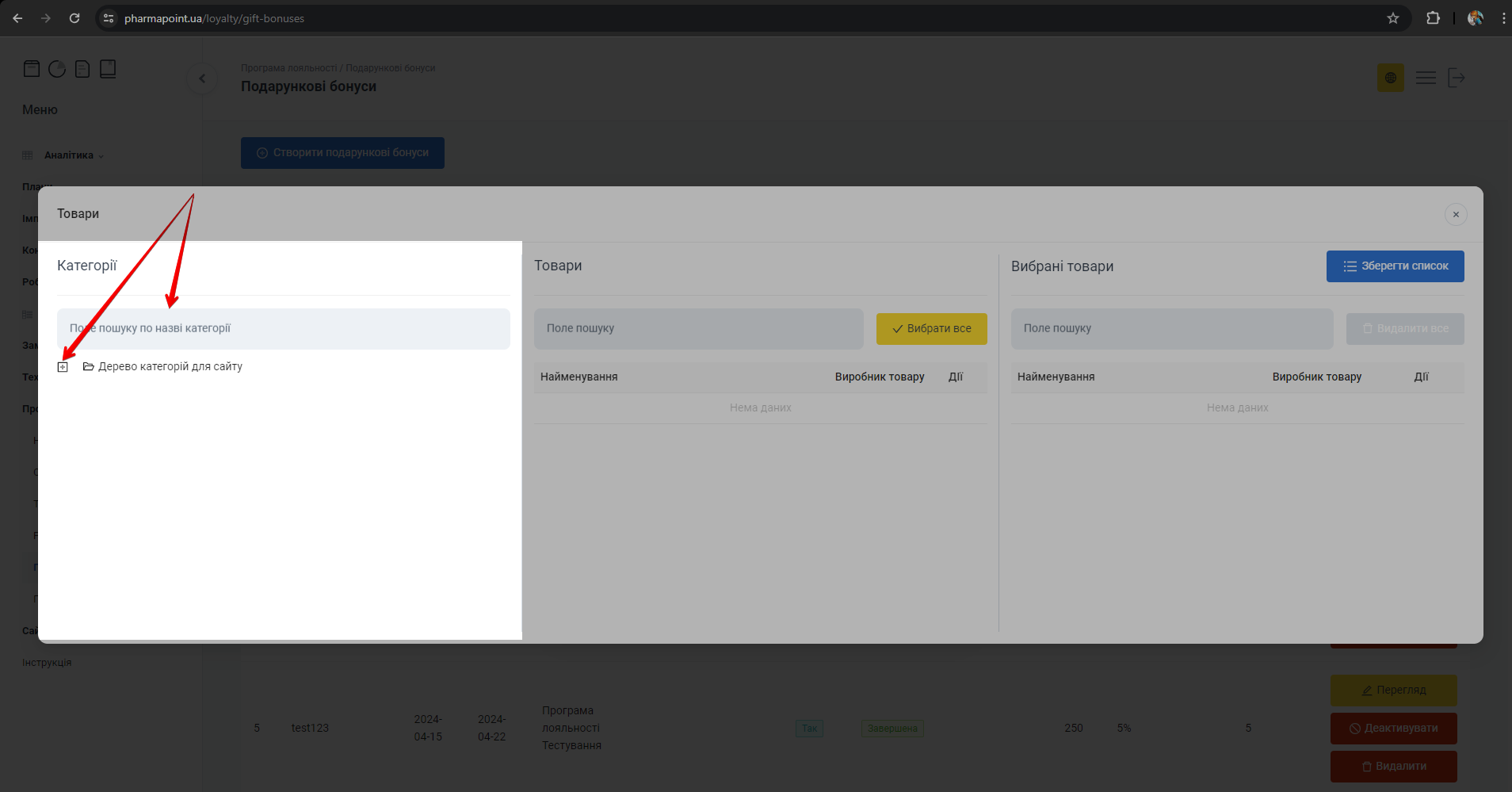Click the Зберегти список button
1512x792 pixels.
tap(1395, 266)
